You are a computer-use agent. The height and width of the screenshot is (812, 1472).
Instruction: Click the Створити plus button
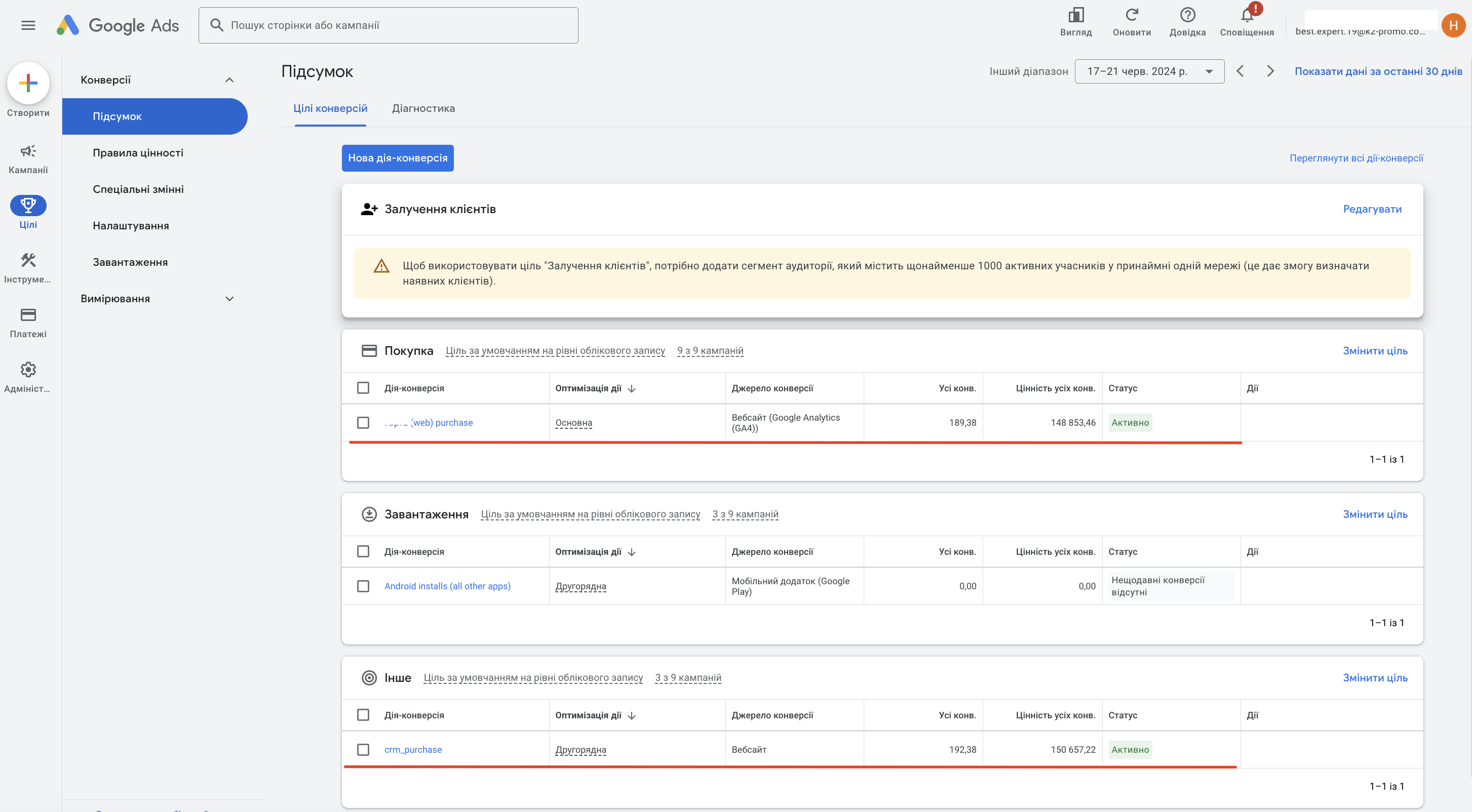(x=28, y=84)
